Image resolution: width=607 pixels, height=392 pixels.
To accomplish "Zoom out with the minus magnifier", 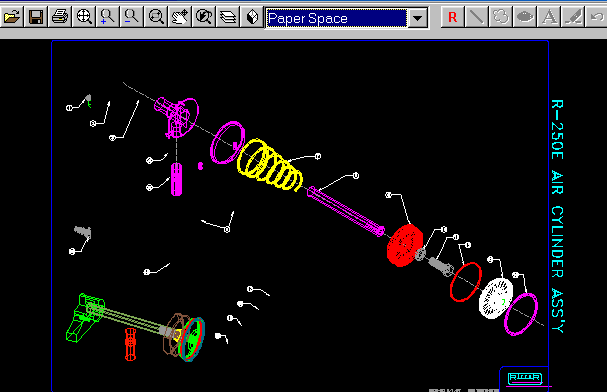I will [132, 17].
